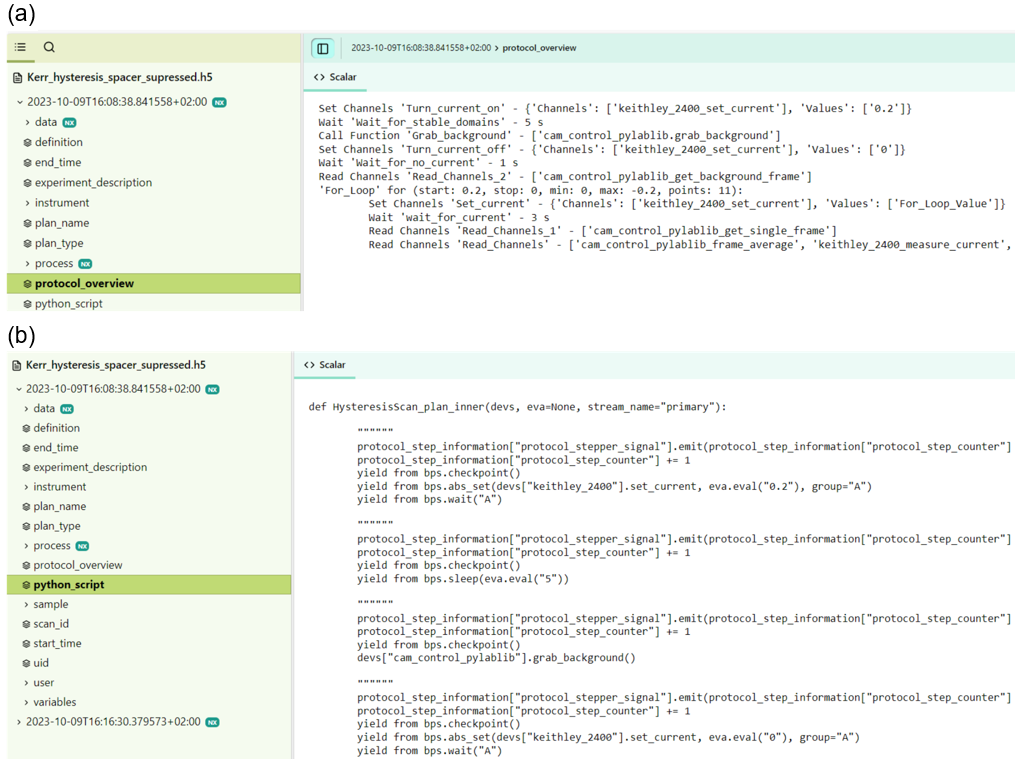Click the dataset icon beside start_time

click(x=26, y=644)
